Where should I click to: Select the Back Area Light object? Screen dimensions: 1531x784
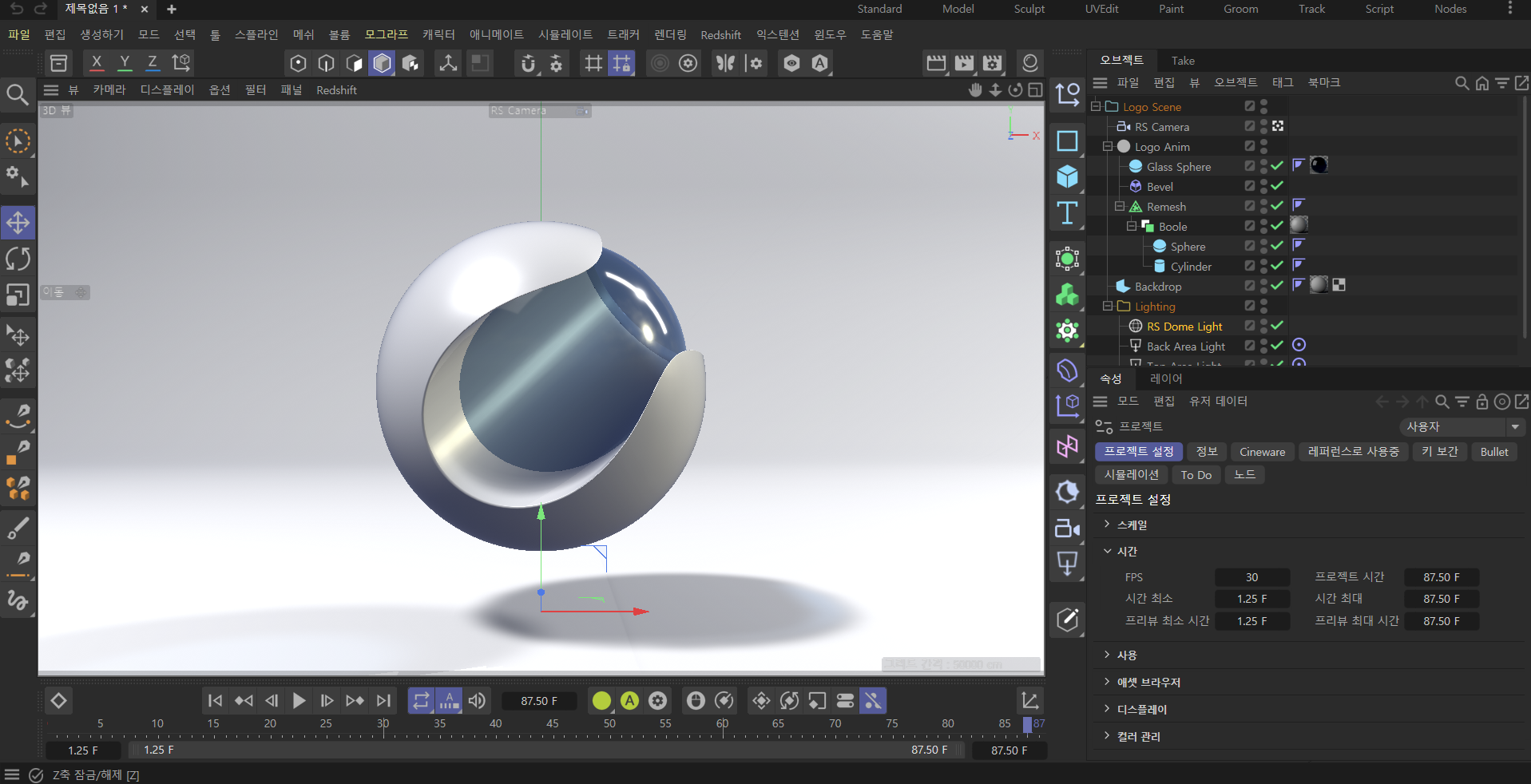(1185, 346)
